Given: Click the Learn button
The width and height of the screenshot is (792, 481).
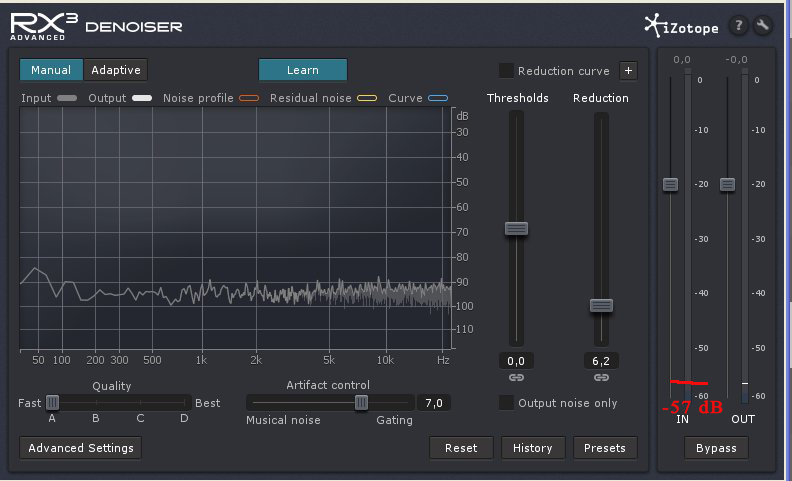Looking at the screenshot, I should pos(303,70).
